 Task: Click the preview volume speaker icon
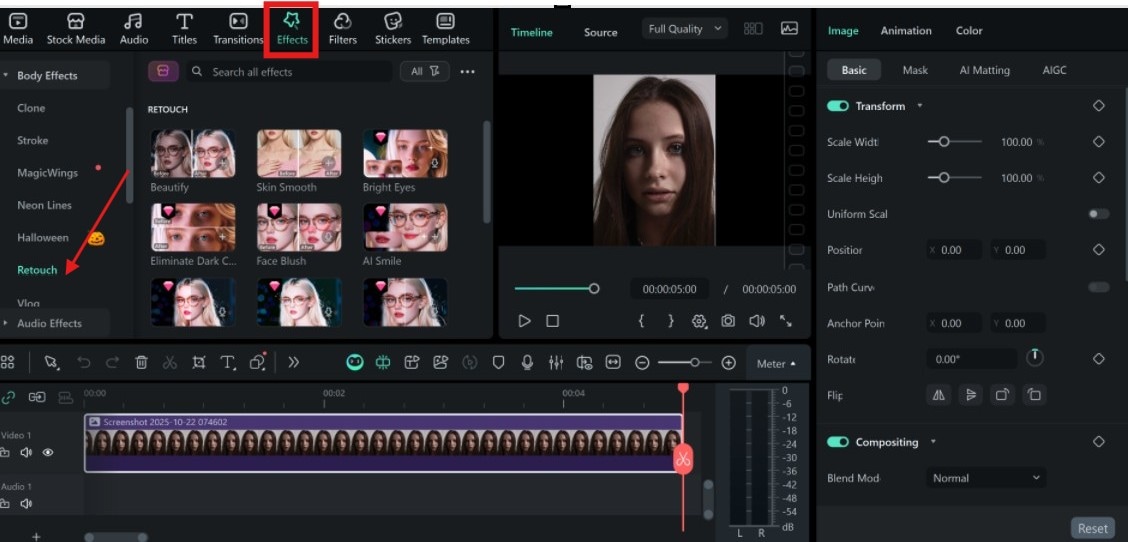(757, 321)
